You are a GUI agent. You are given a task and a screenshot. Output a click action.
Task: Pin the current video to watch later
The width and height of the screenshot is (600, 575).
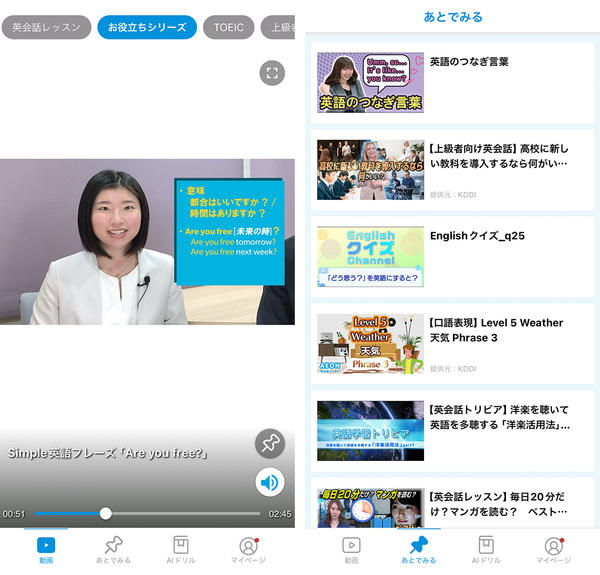click(x=270, y=444)
